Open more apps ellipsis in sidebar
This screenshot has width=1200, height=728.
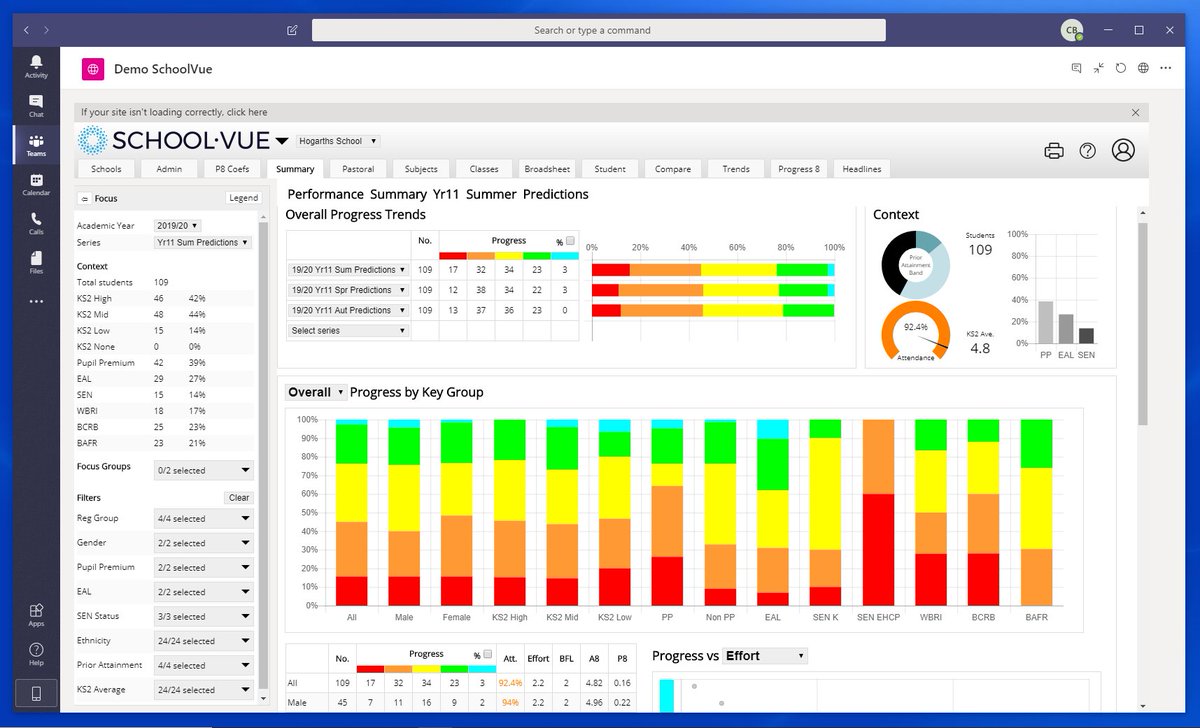pyautogui.click(x=36, y=301)
